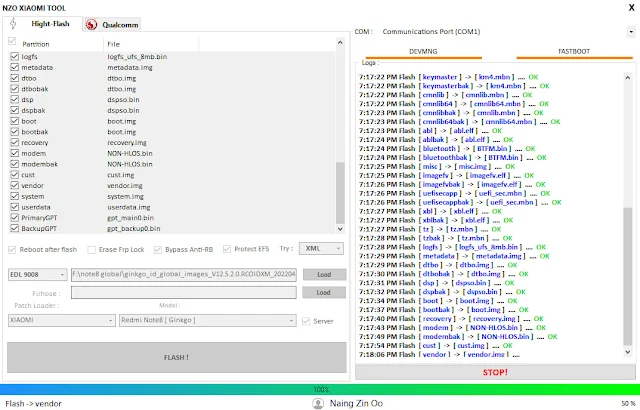Click the logs panel scrollbar thumb
This screenshot has width=640, height=410.
click(x=627, y=277)
